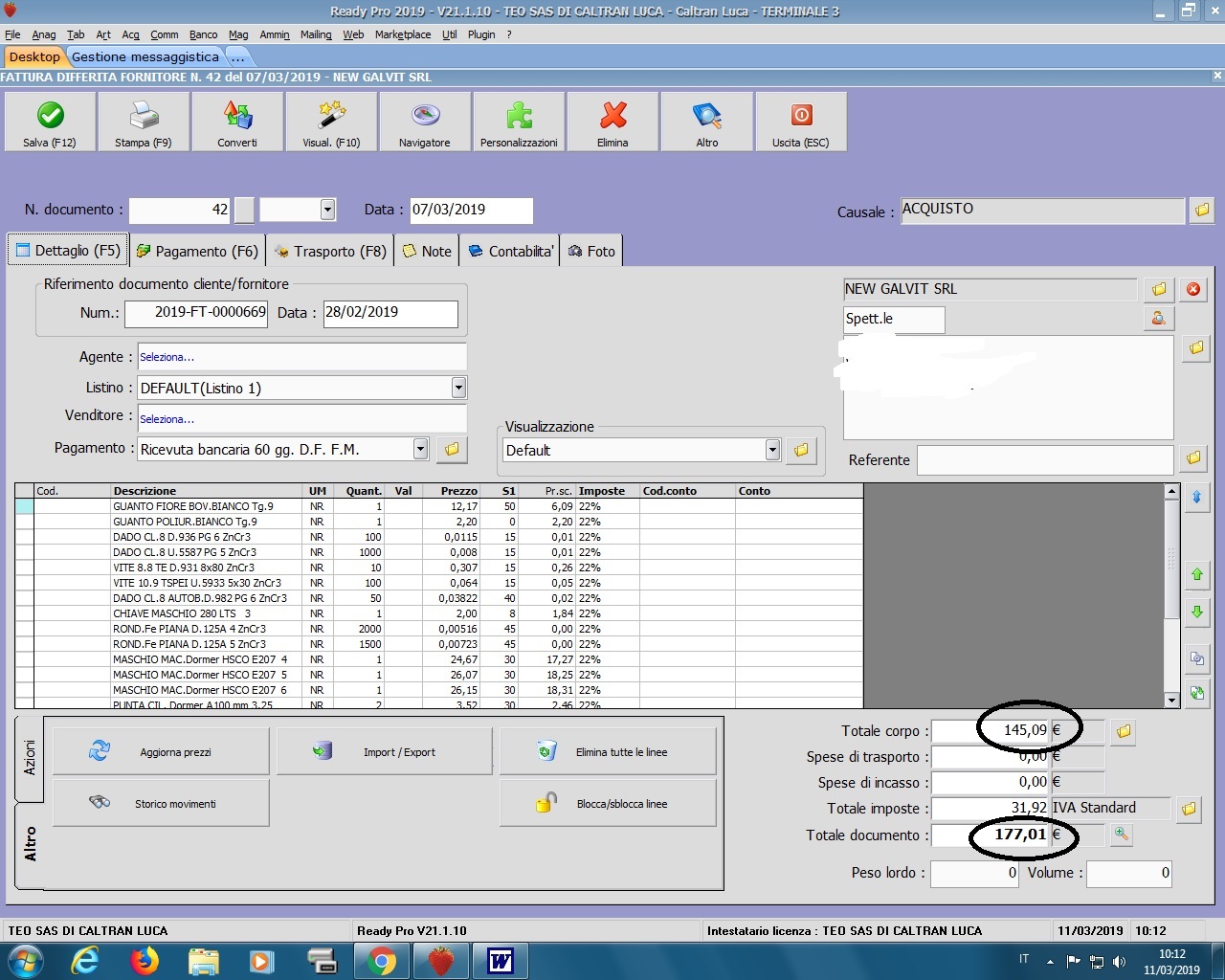Image resolution: width=1225 pixels, height=980 pixels.
Task: Open the Navigatore compass tool
Action: point(425,122)
